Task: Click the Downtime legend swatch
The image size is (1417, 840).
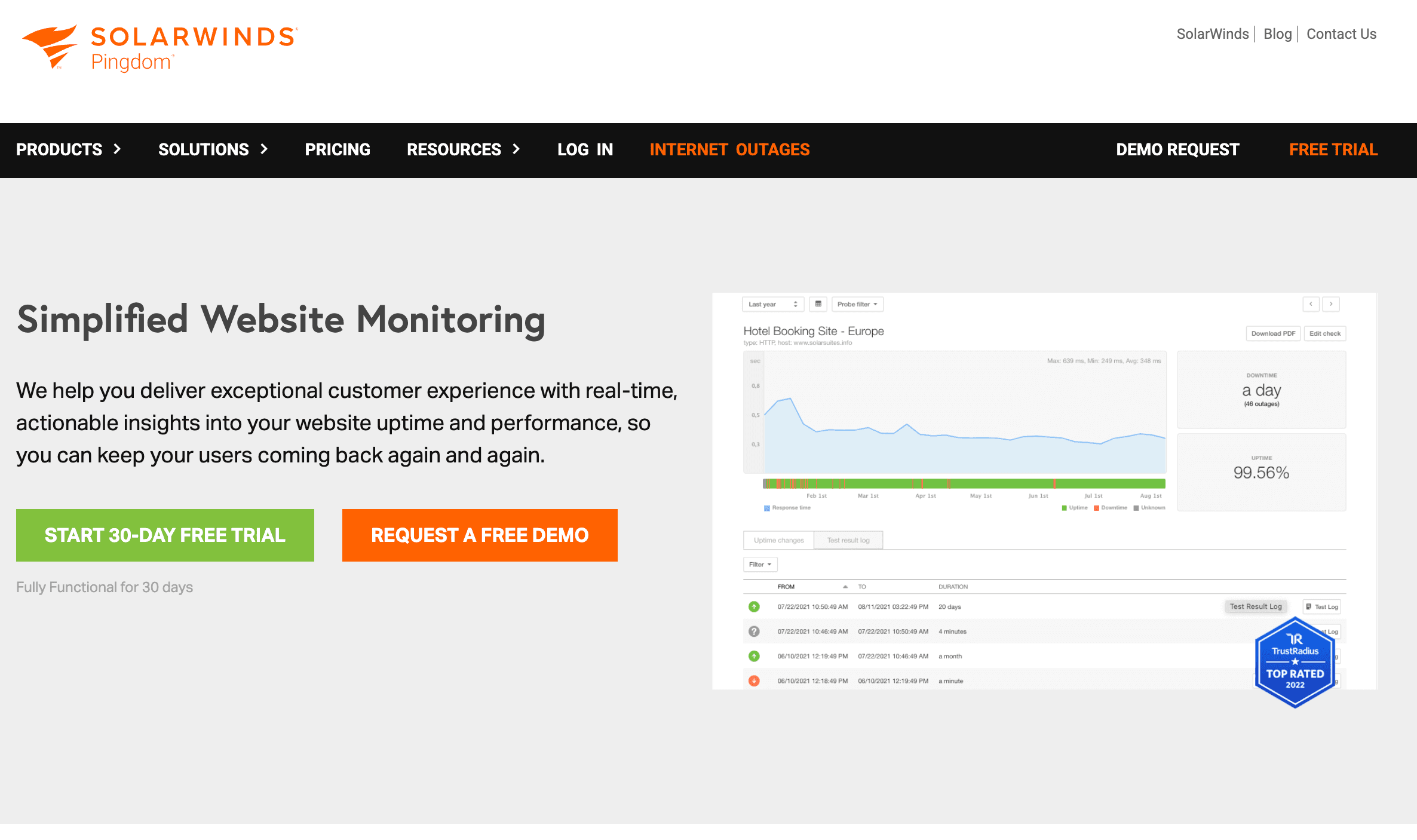Action: coord(1096,508)
